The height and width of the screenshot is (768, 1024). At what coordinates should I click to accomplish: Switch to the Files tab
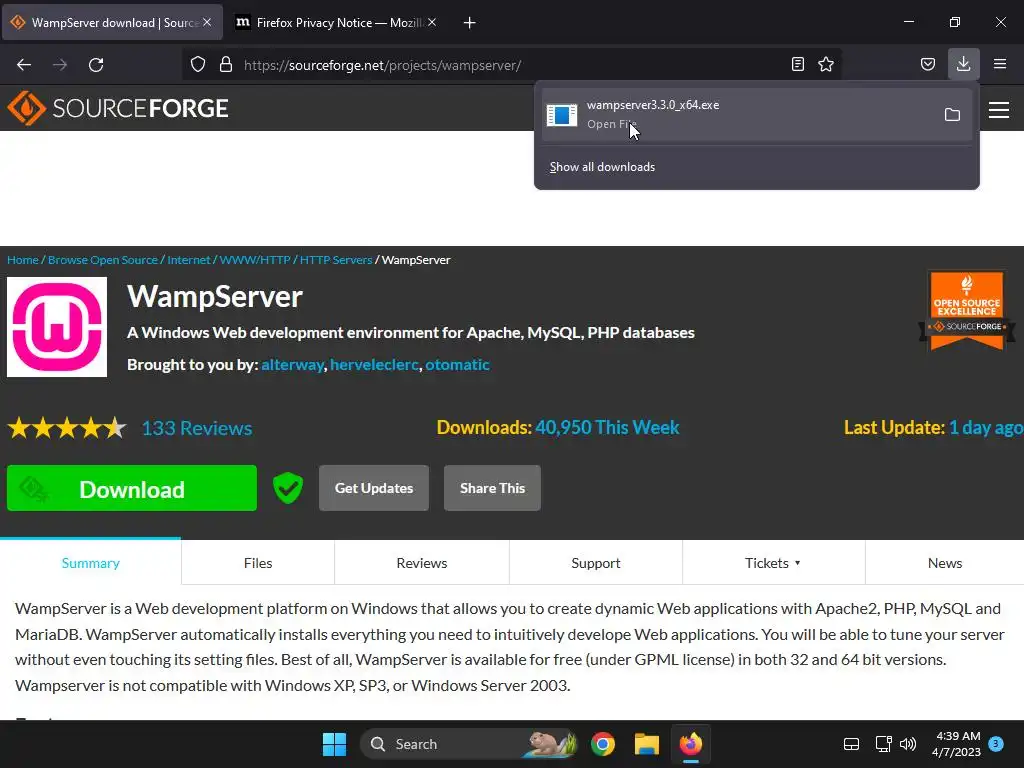(x=258, y=562)
